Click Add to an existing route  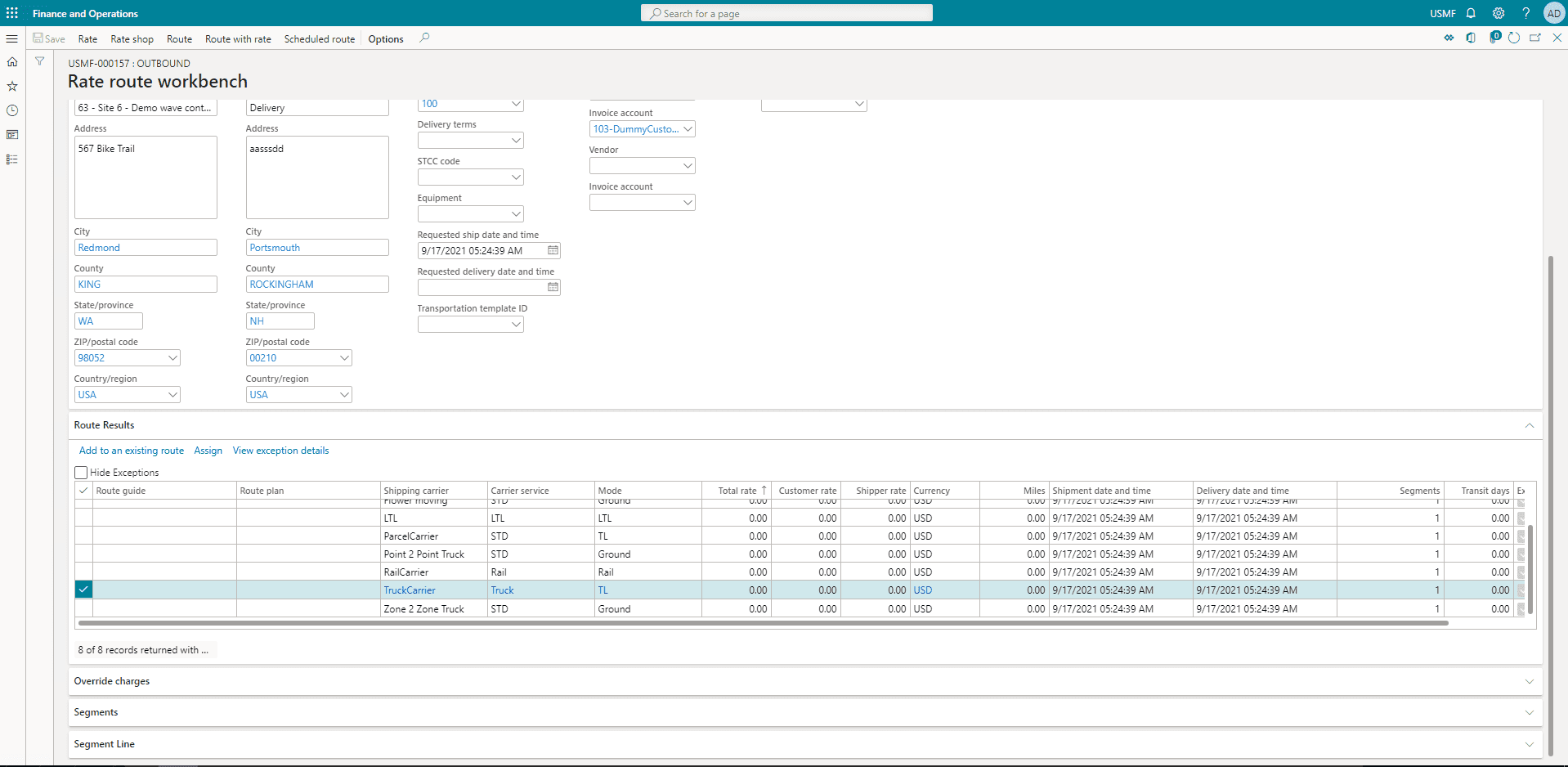(x=131, y=451)
